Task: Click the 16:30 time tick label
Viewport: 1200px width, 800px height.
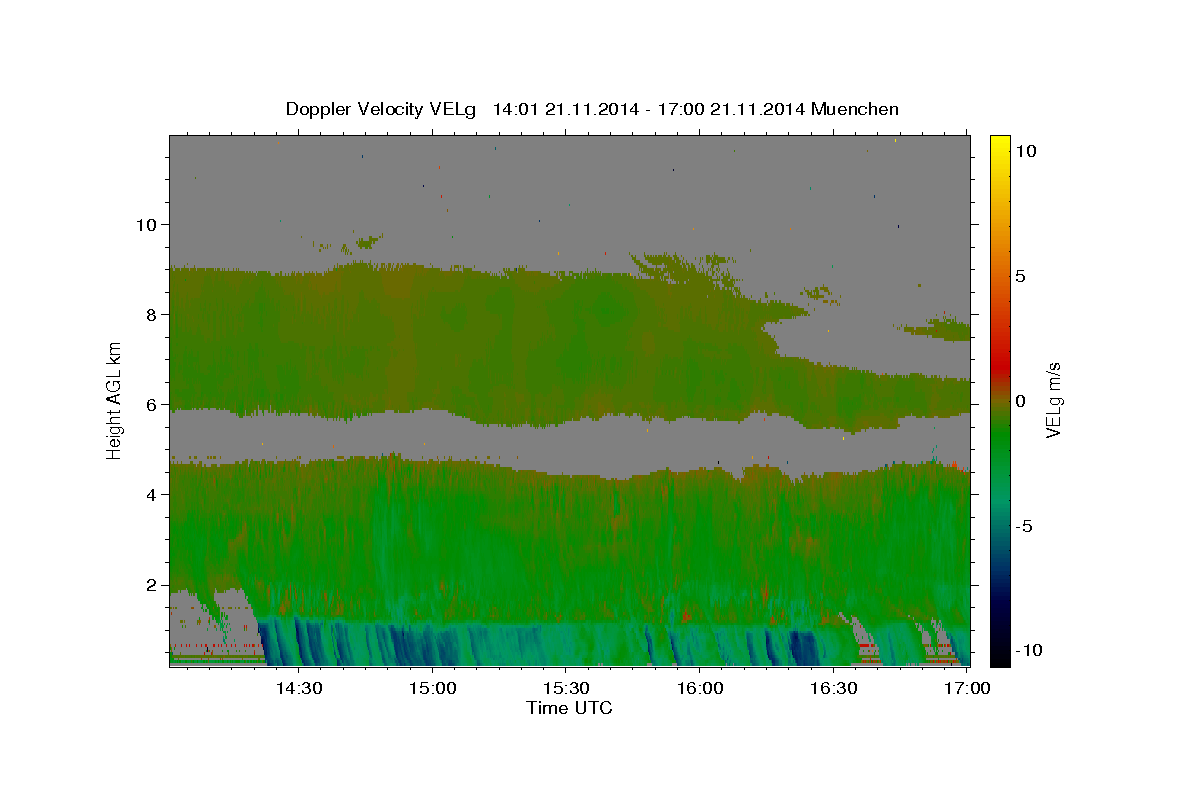Action: 833,689
